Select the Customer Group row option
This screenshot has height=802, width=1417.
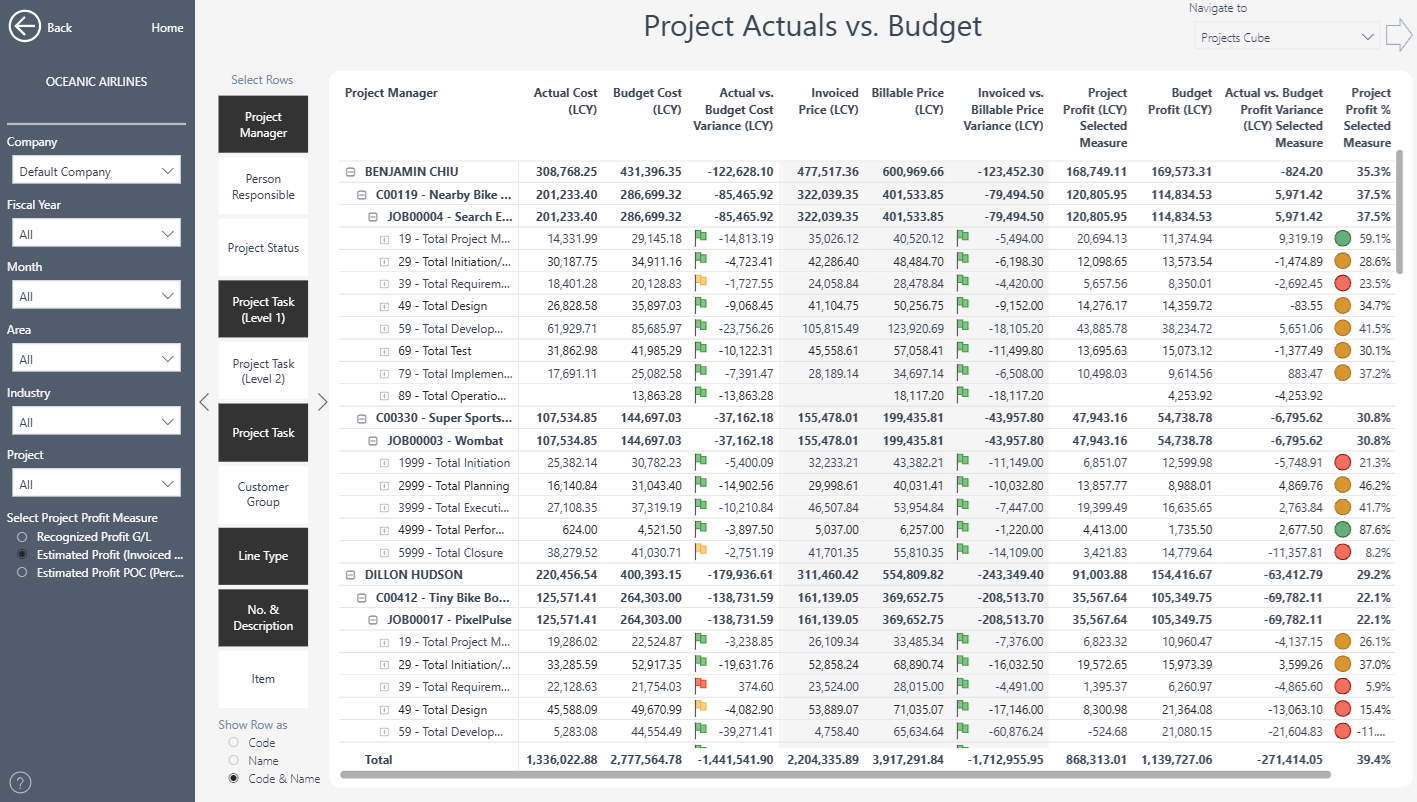tap(263, 494)
